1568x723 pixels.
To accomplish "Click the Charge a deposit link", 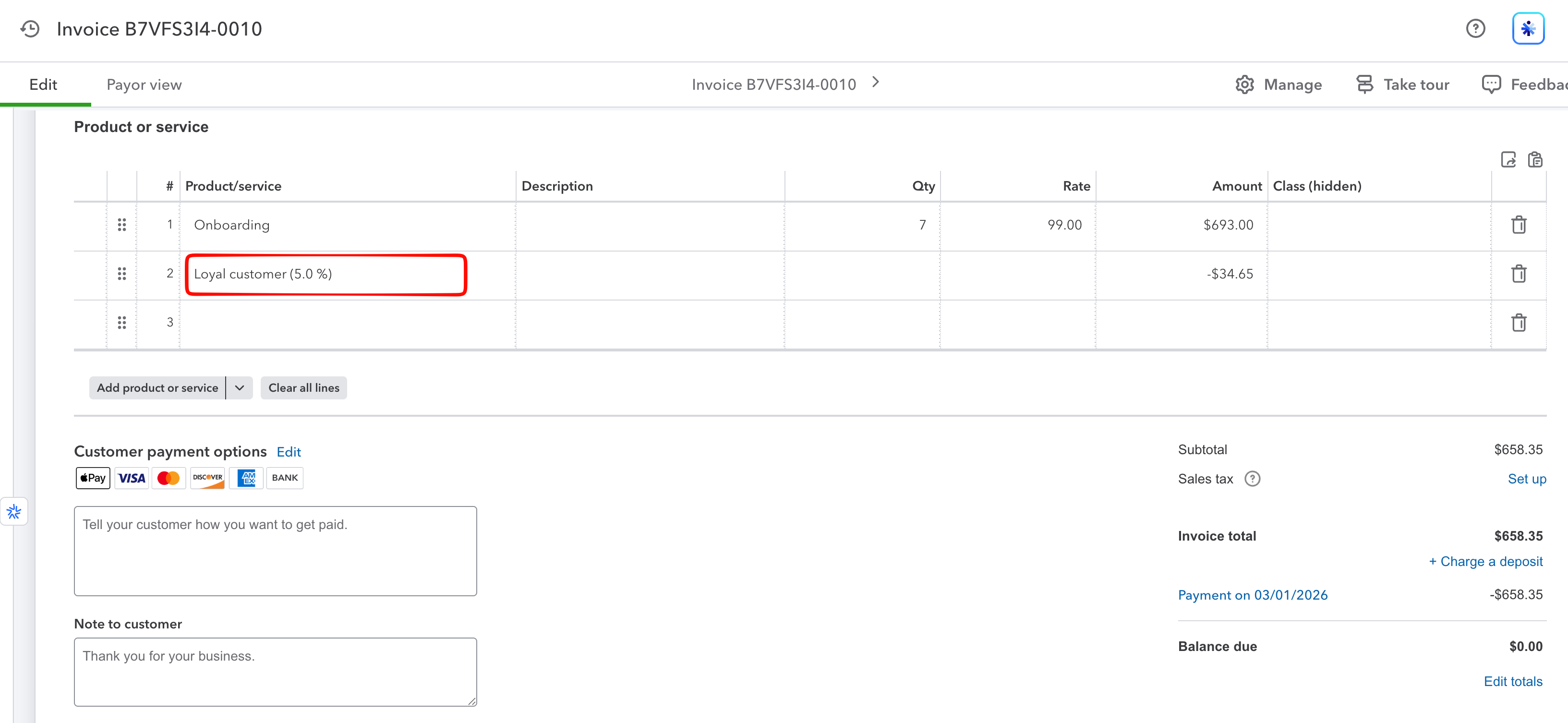I will 1485,561.
